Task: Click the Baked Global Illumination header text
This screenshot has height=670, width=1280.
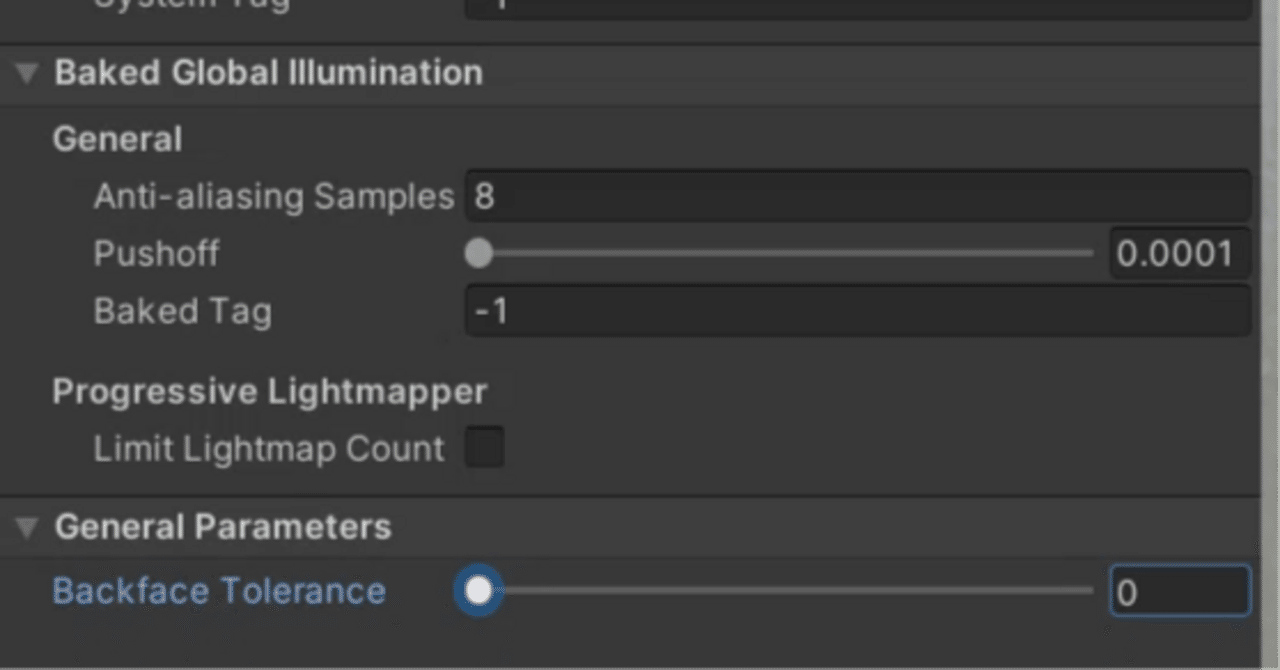Action: (x=270, y=72)
